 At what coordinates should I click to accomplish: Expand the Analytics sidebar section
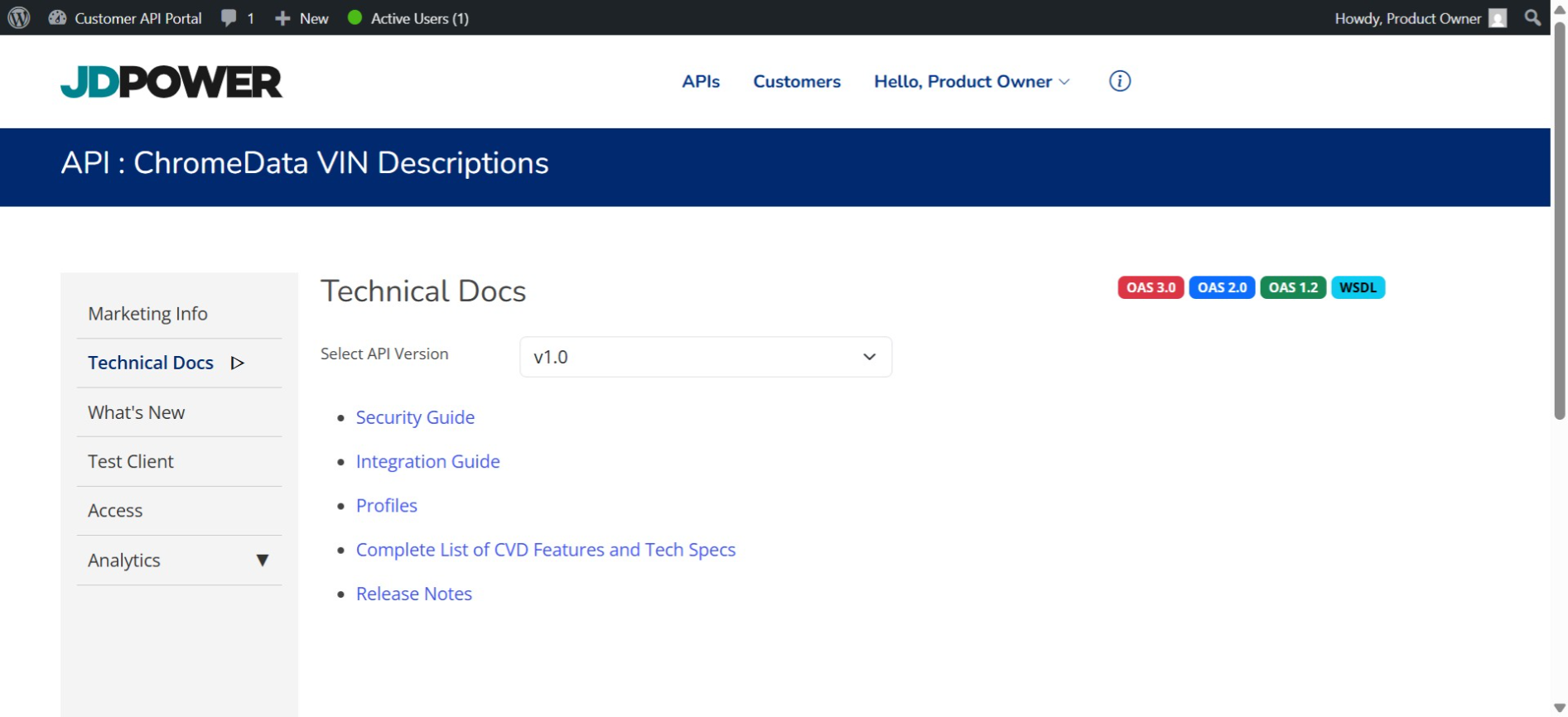click(x=262, y=561)
